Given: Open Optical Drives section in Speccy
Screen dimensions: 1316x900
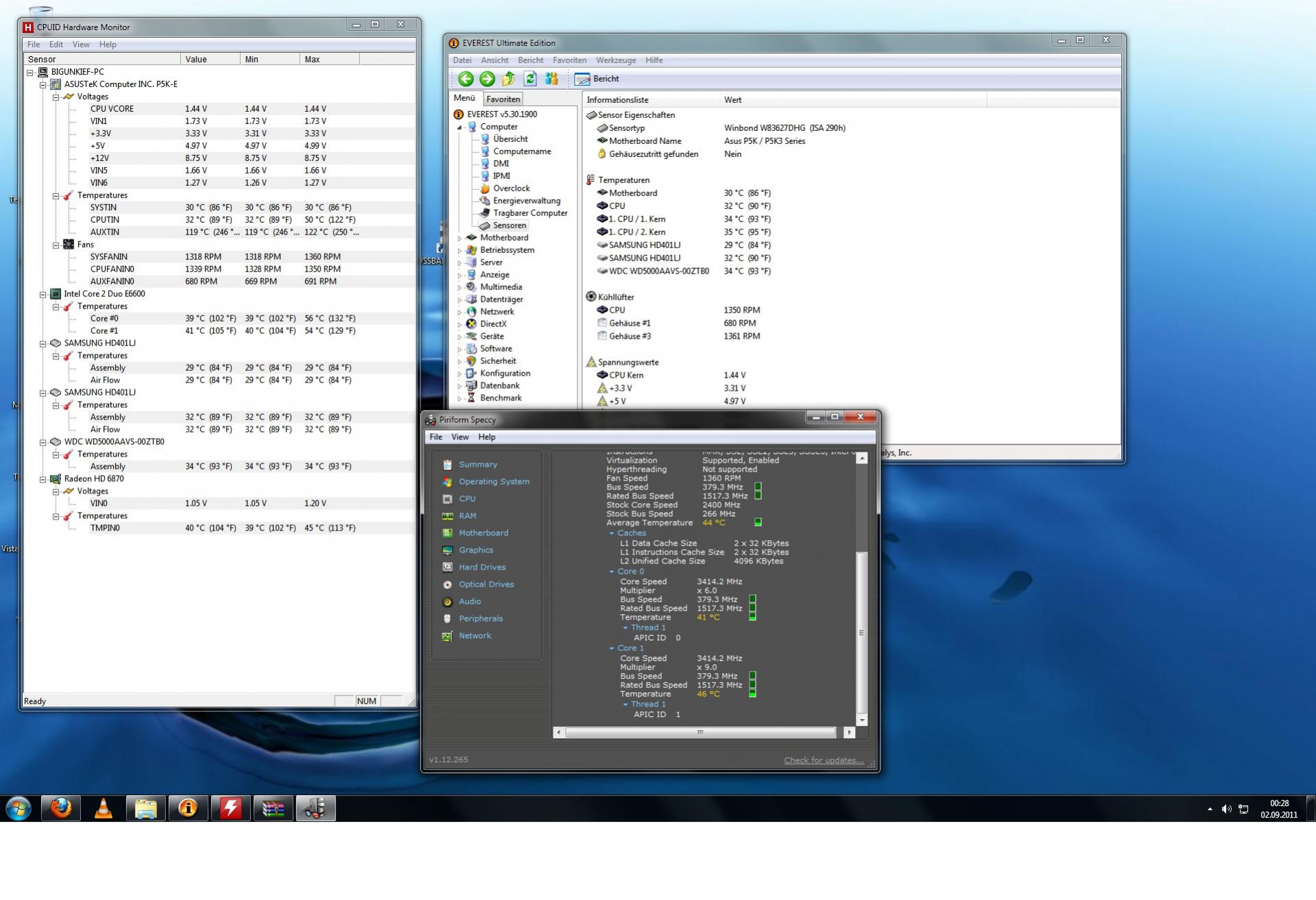Looking at the screenshot, I should [486, 585].
